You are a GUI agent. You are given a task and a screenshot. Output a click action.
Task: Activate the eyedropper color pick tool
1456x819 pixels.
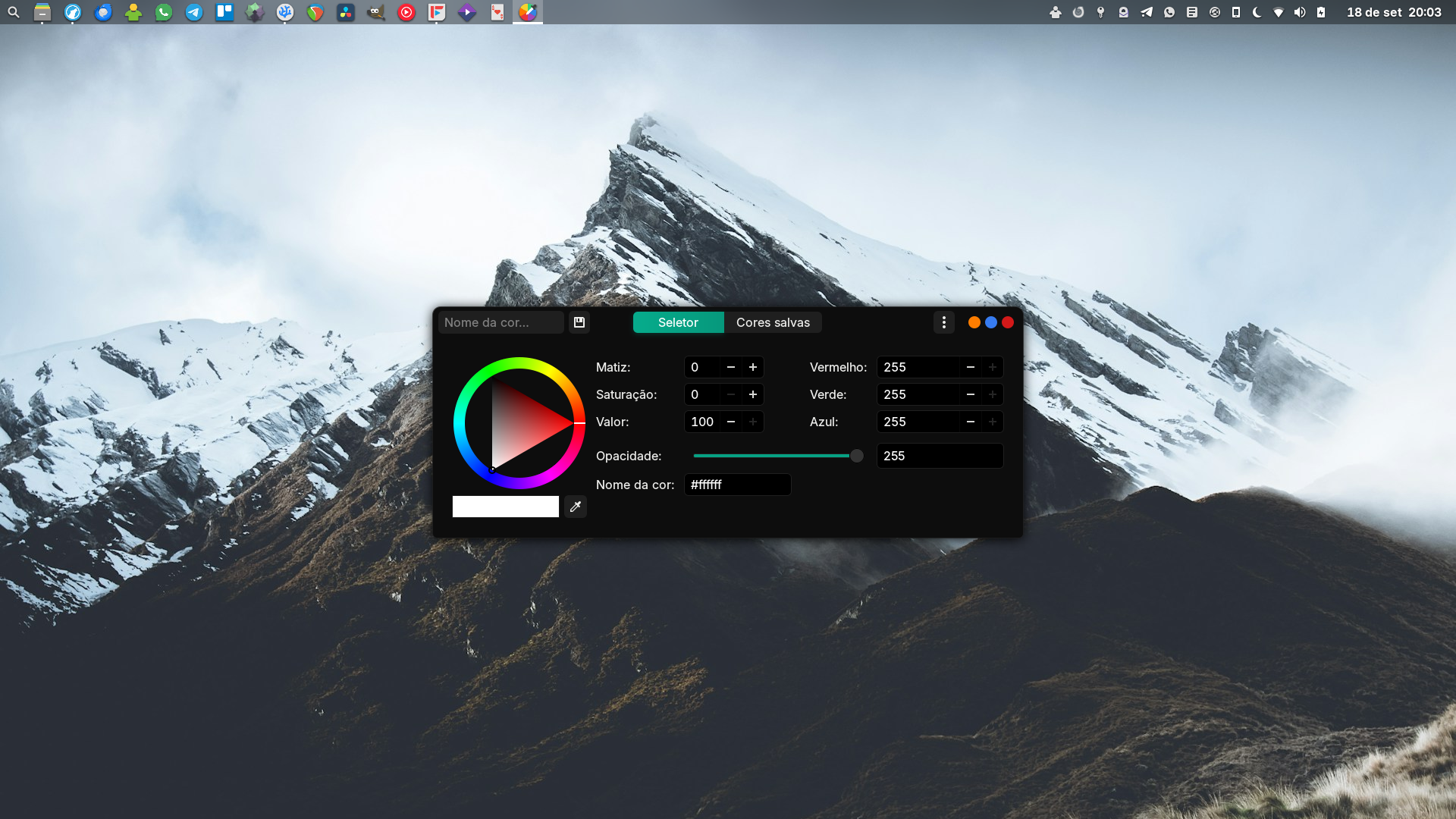pyautogui.click(x=576, y=507)
